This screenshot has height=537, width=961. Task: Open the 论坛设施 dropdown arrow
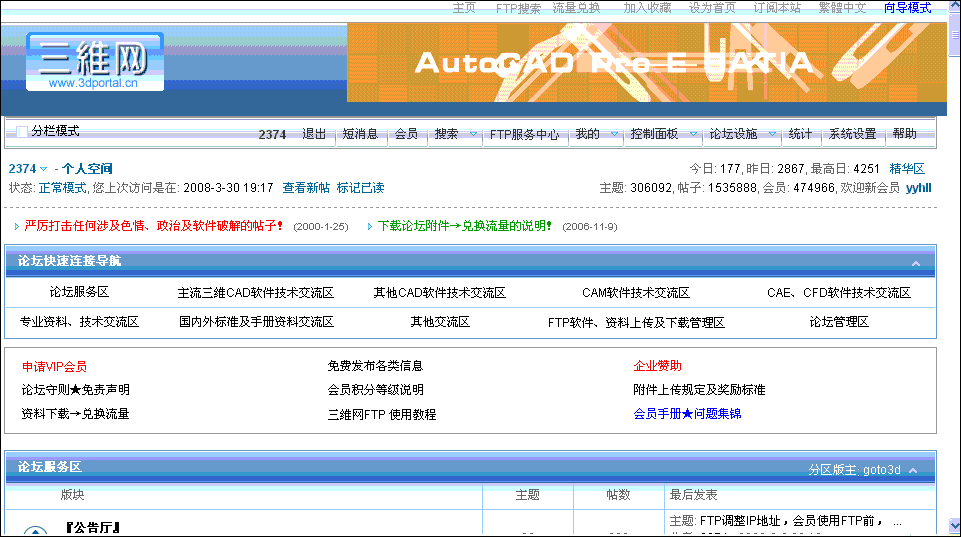click(772, 134)
